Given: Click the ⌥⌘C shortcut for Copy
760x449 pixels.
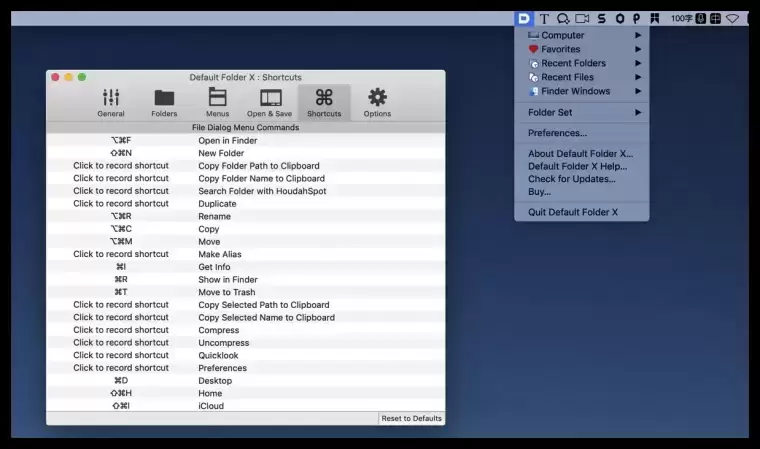Looking at the screenshot, I should pos(121,229).
